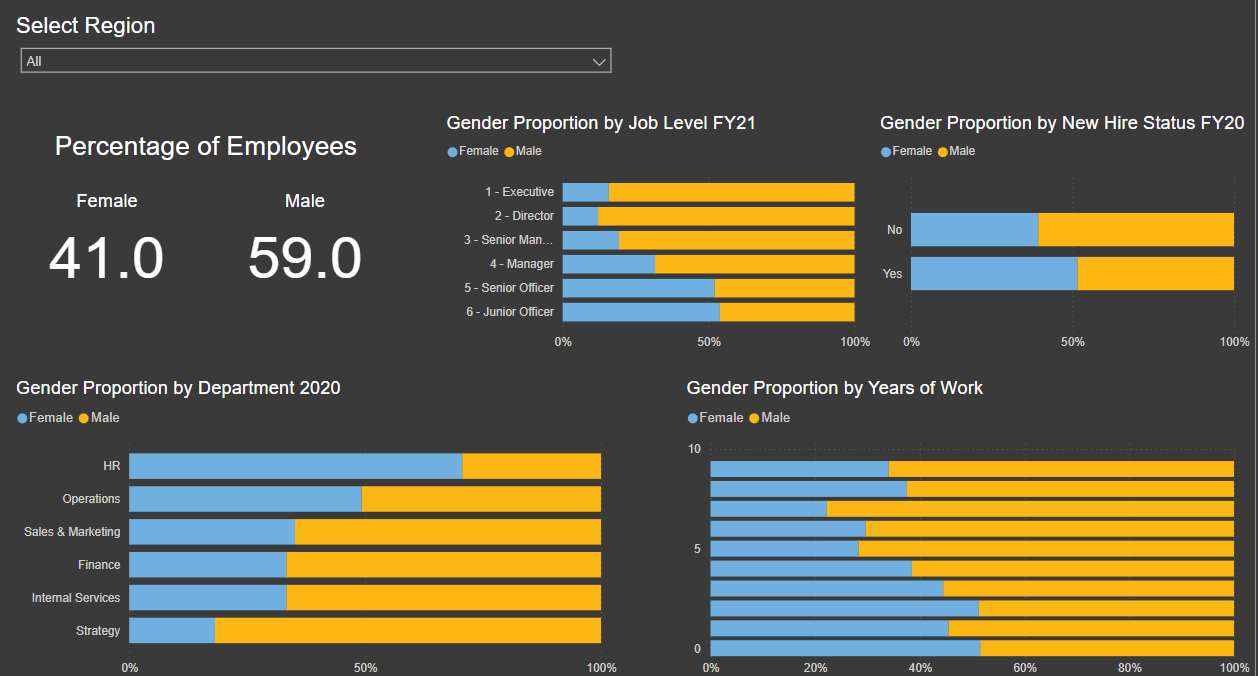Select Female legend marker in New Hire Status chart
Viewport: 1258px width, 676px height.
pos(886,152)
